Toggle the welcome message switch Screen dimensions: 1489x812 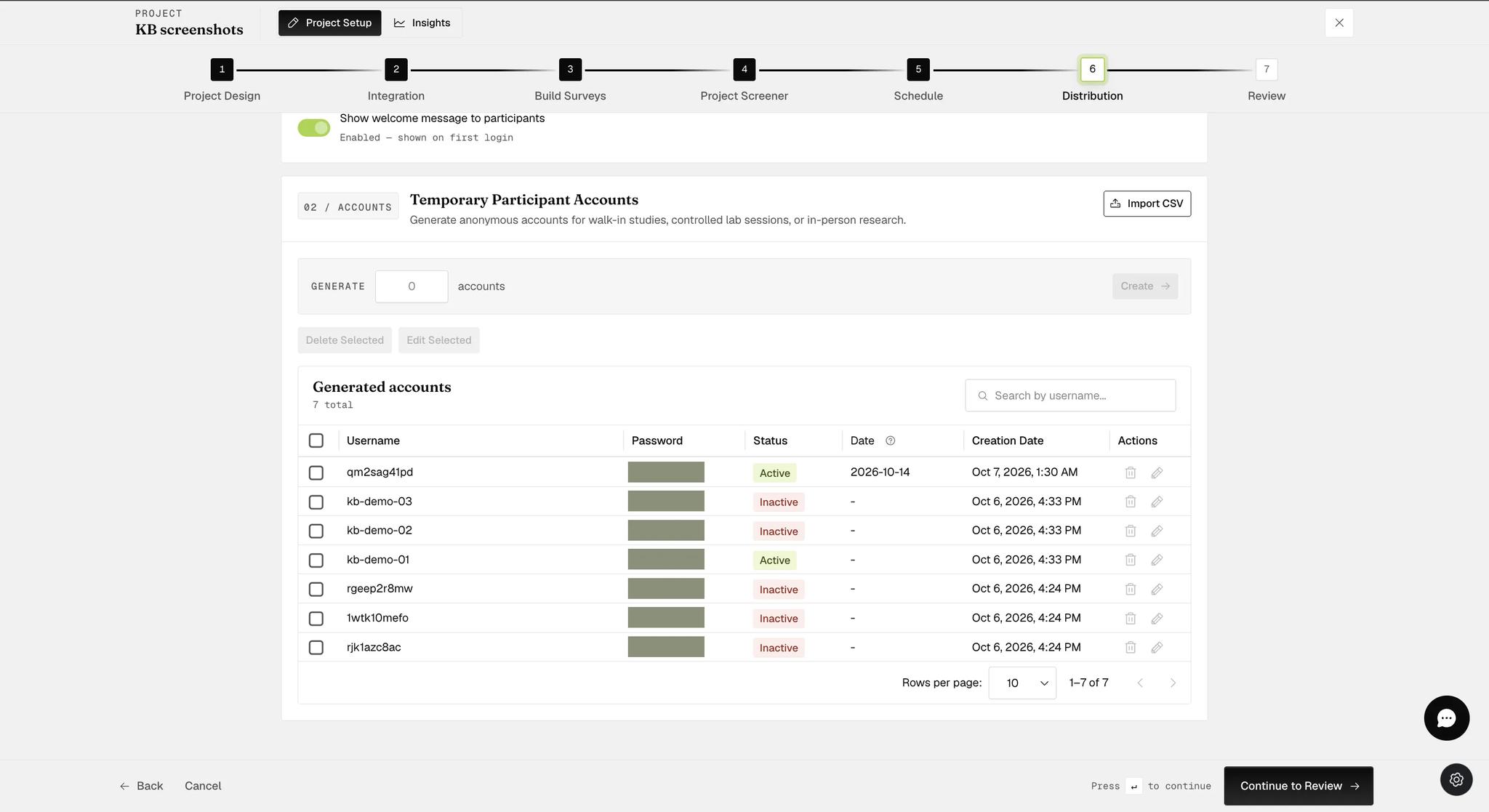314,128
